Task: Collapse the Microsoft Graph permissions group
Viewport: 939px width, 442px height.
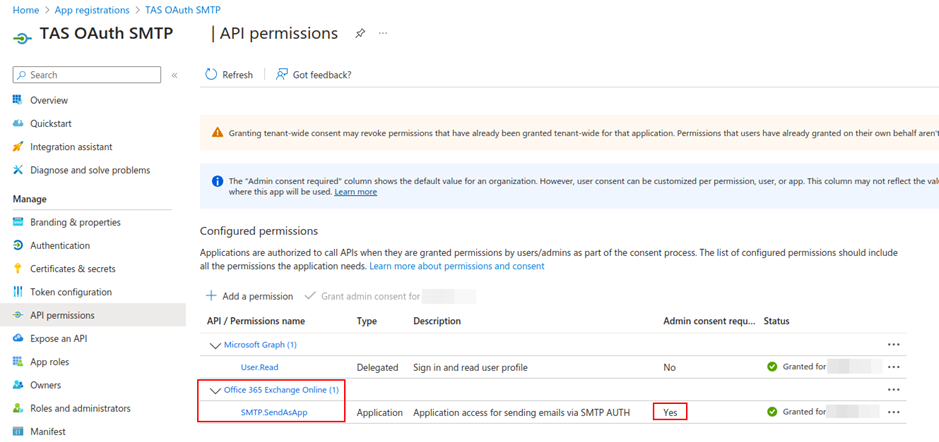Action: coord(214,345)
